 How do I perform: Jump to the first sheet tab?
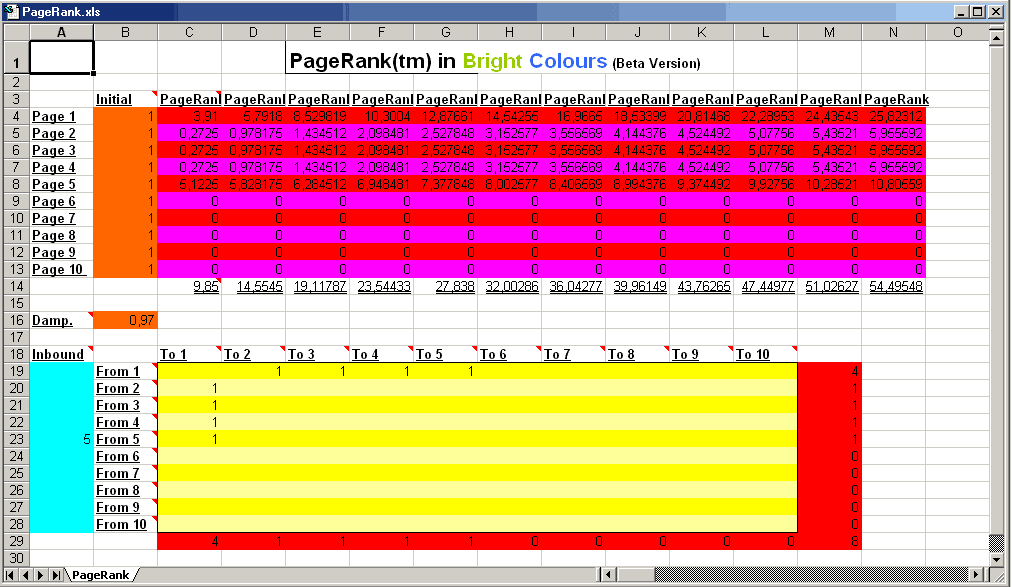[x=10, y=575]
